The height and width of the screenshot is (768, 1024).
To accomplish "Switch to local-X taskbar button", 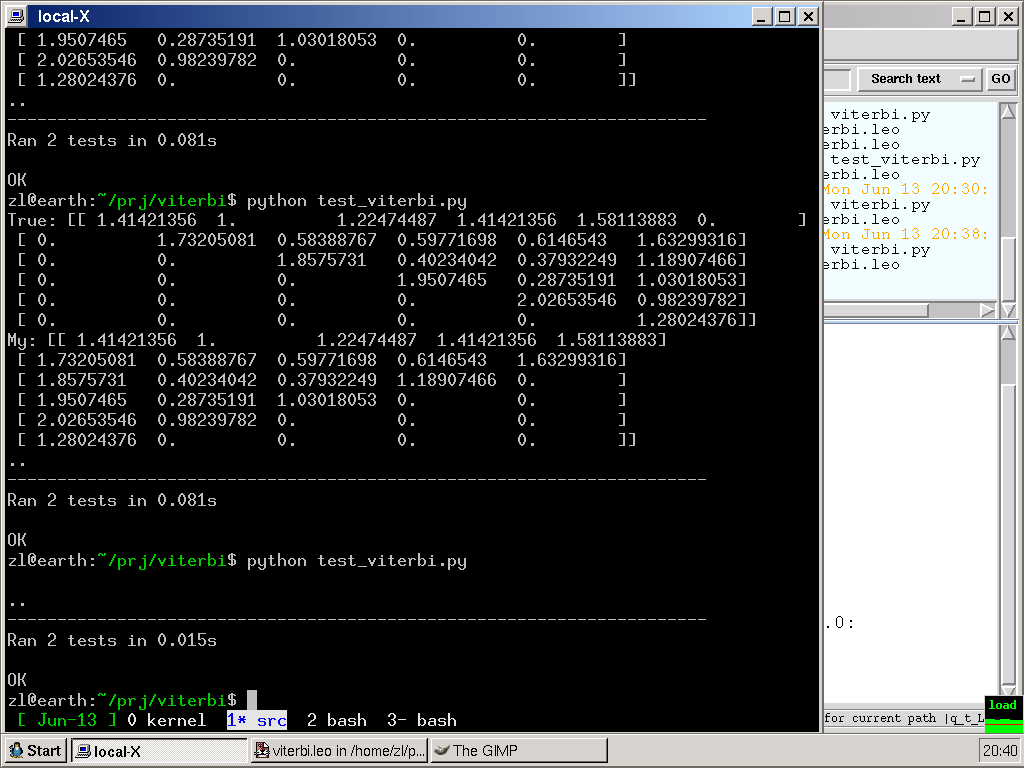I will click(x=159, y=751).
